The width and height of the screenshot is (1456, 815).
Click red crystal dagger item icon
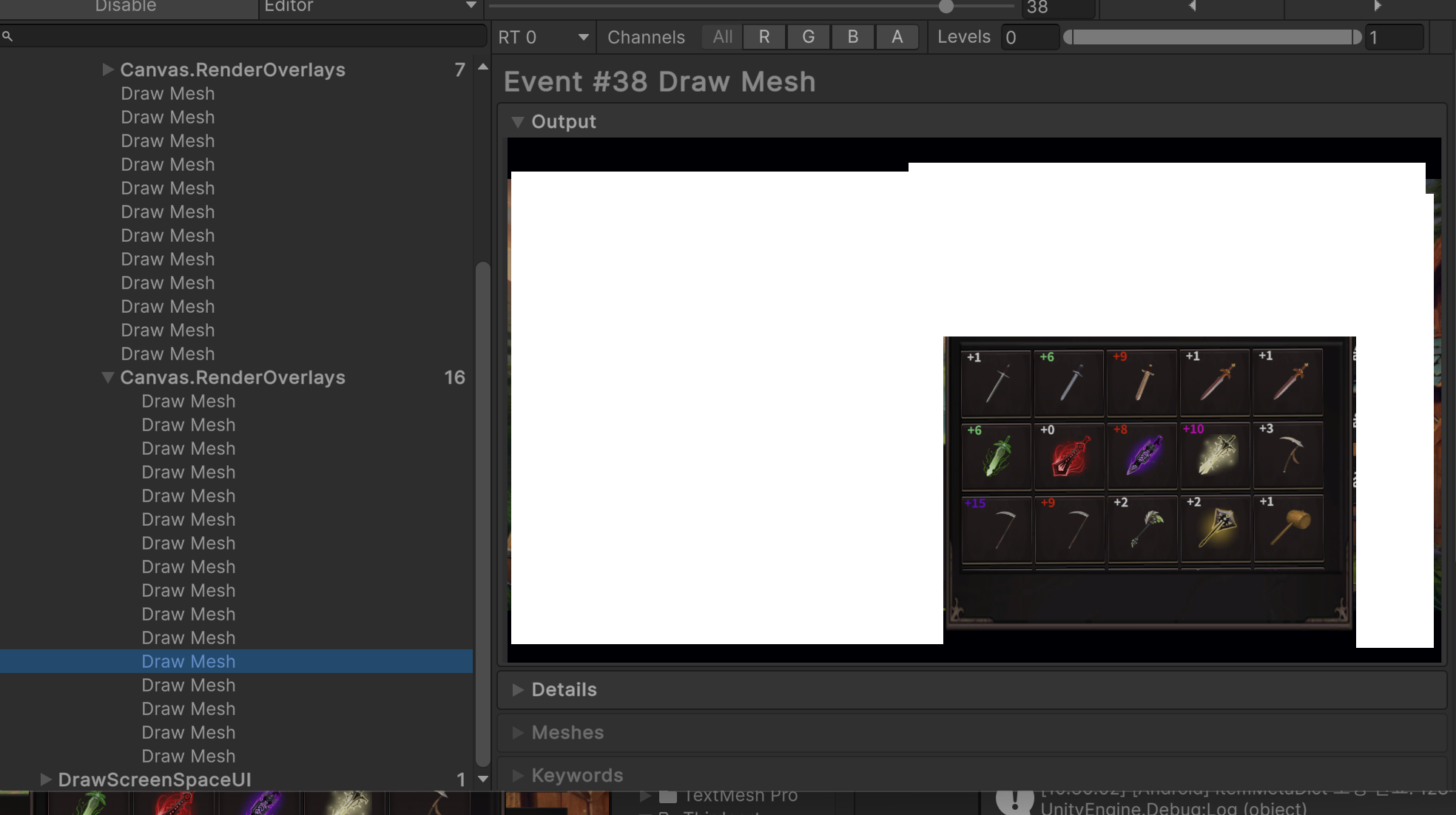(x=1069, y=456)
